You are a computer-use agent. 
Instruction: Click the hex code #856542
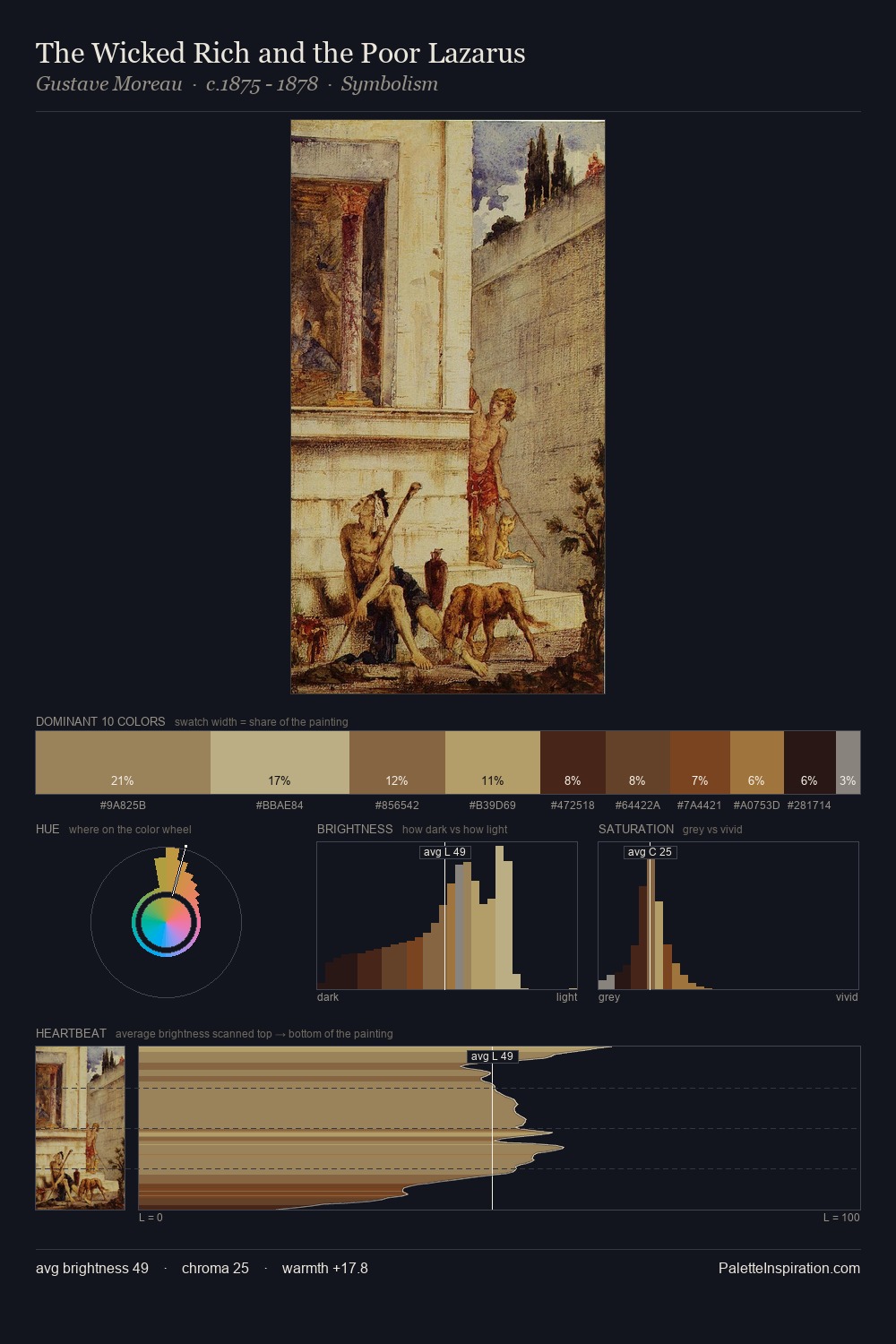coord(397,806)
